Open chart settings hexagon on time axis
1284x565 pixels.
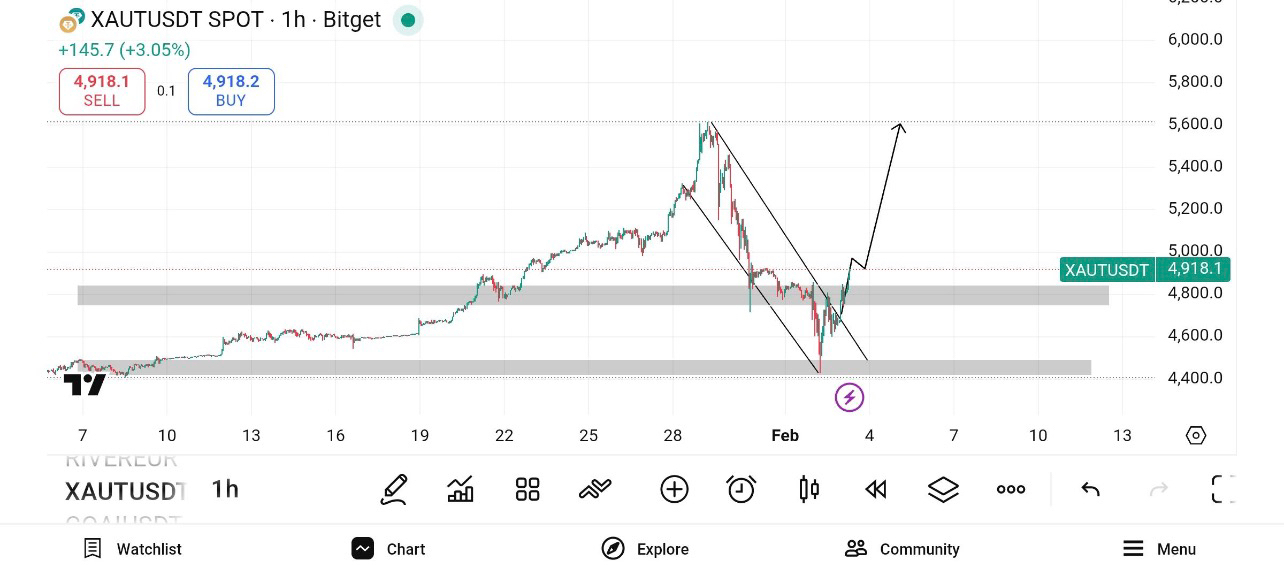pyautogui.click(x=1195, y=435)
